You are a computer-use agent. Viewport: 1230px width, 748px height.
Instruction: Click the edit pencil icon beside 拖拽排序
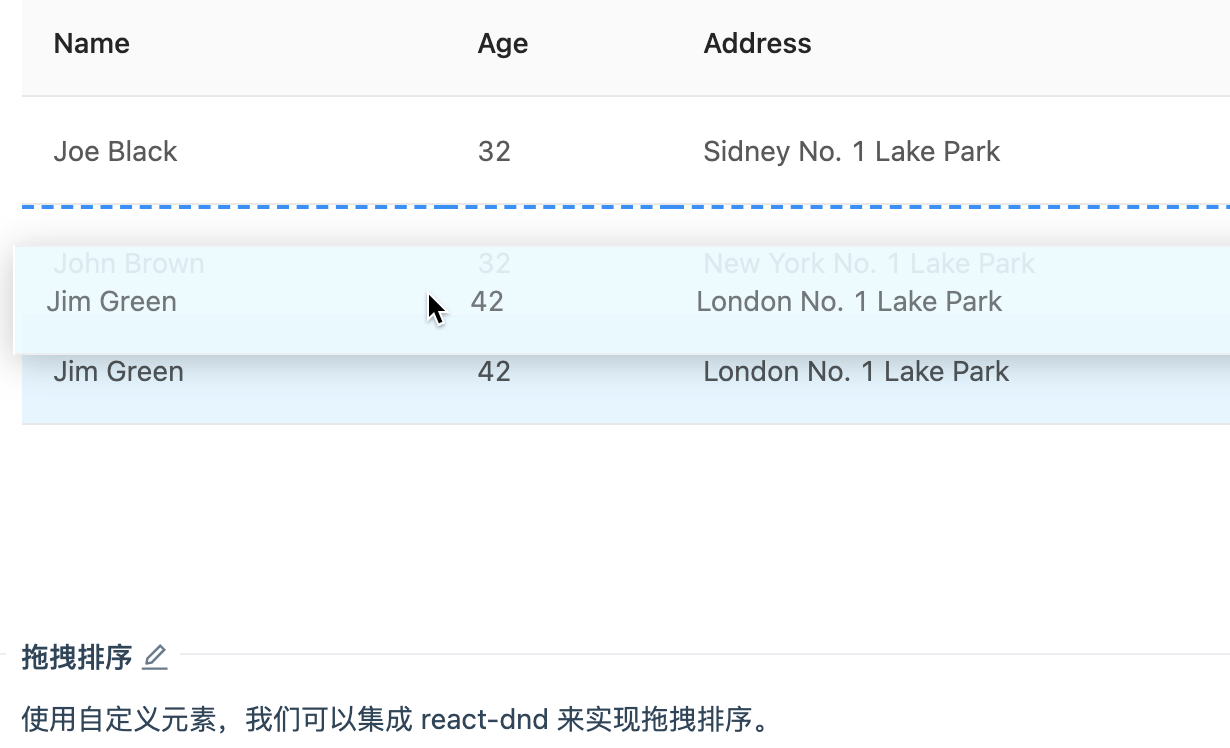point(155,657)
